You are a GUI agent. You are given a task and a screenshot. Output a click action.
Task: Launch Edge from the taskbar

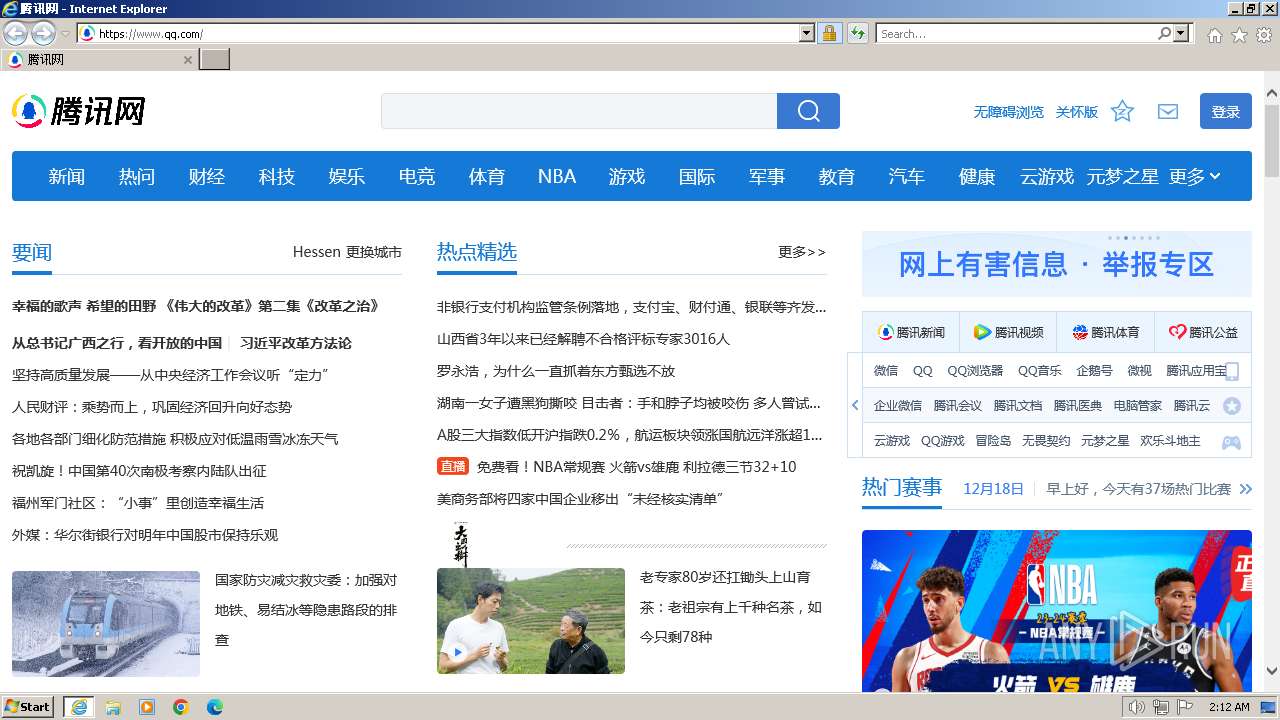point(215,707)
